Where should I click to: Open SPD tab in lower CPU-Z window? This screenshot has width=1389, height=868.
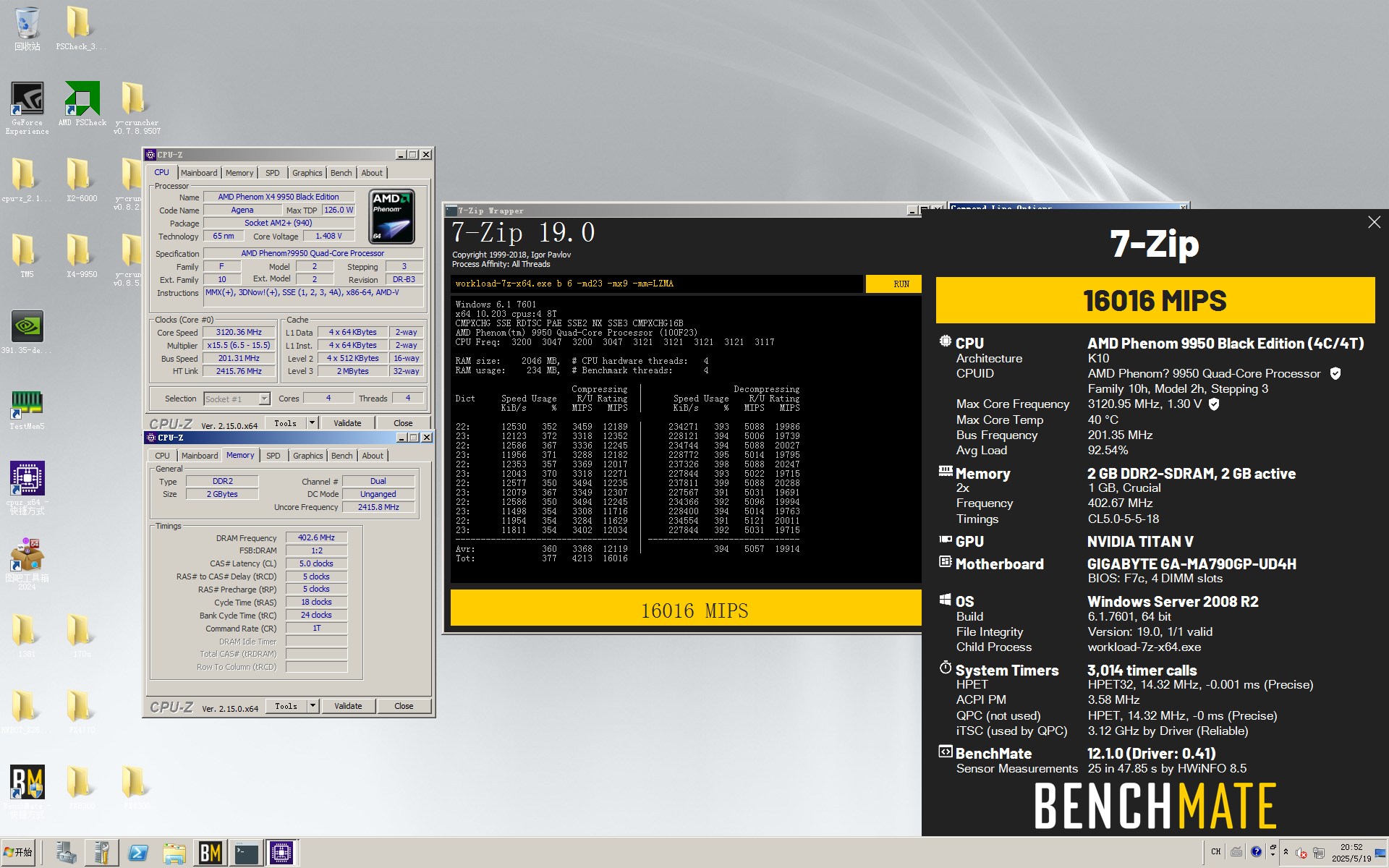tap(273, 456)
